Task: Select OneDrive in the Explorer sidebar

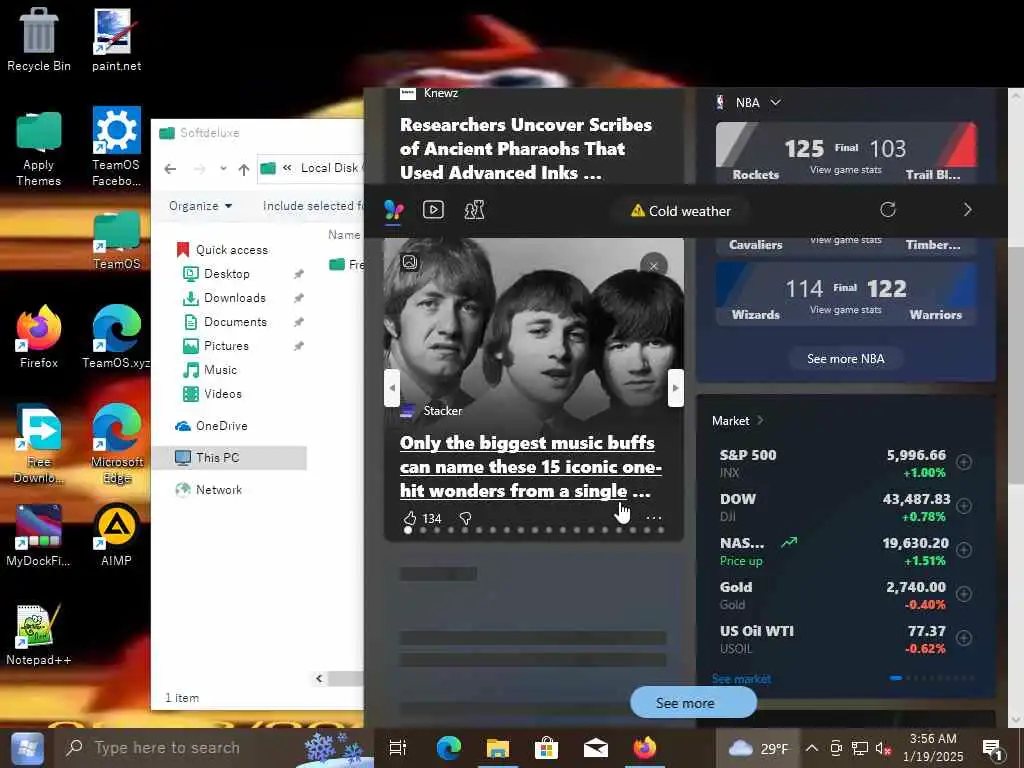Action: tap(211, 426)
